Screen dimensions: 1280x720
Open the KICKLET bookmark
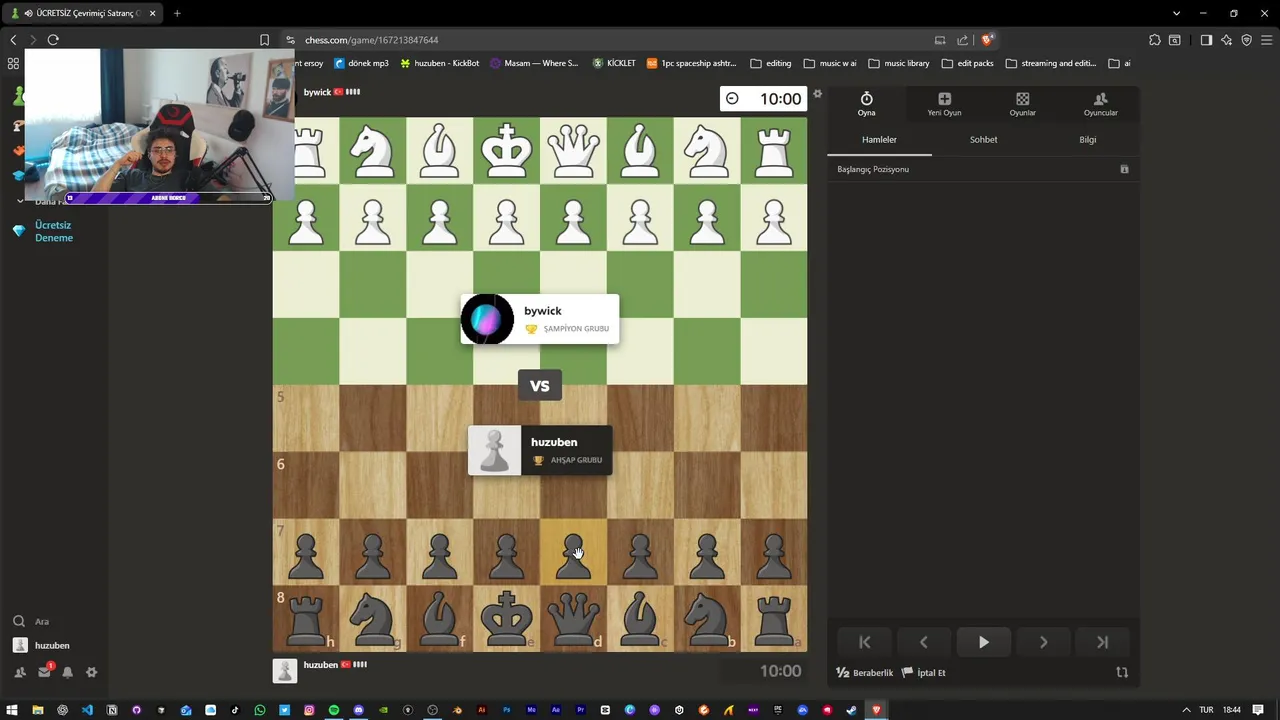click(614, 63)
